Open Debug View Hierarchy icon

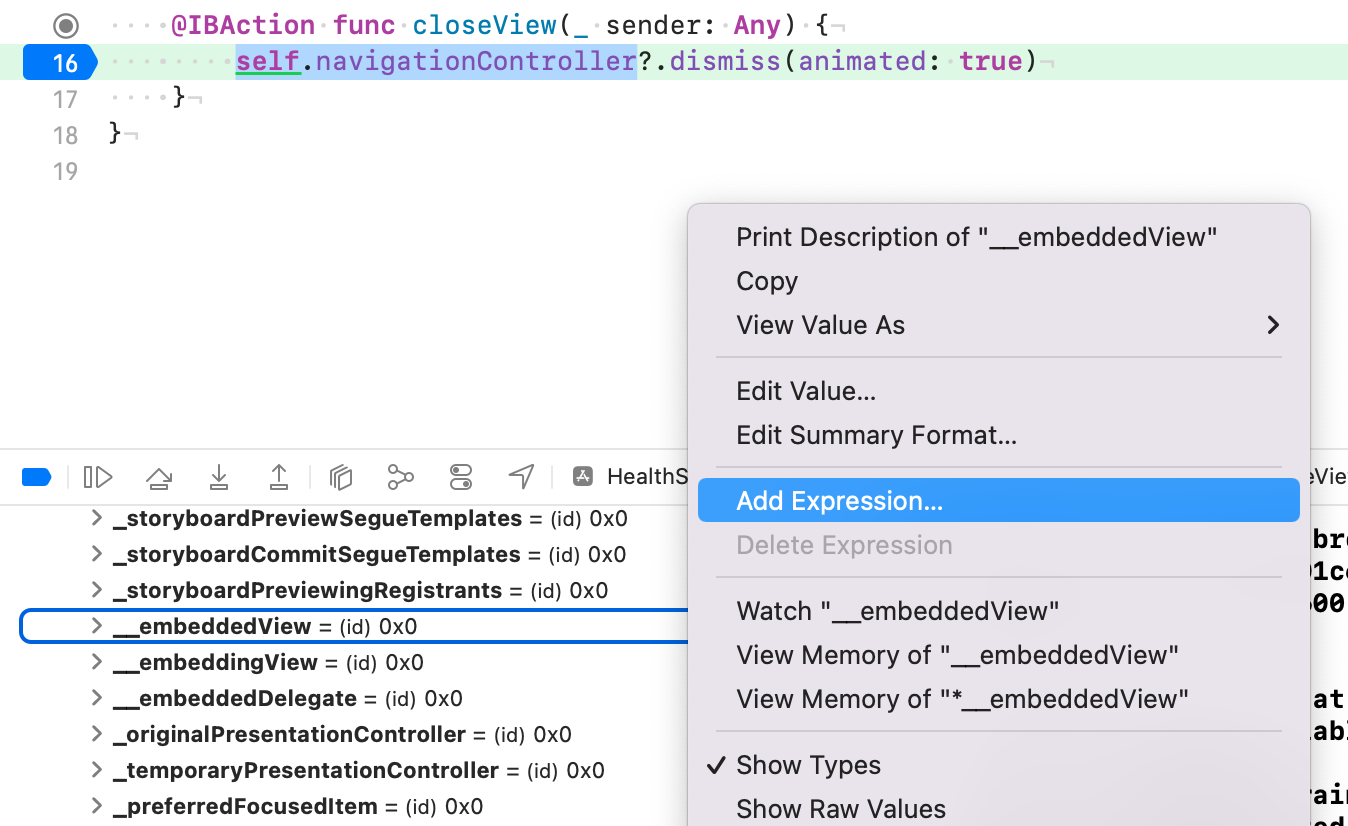341,477
